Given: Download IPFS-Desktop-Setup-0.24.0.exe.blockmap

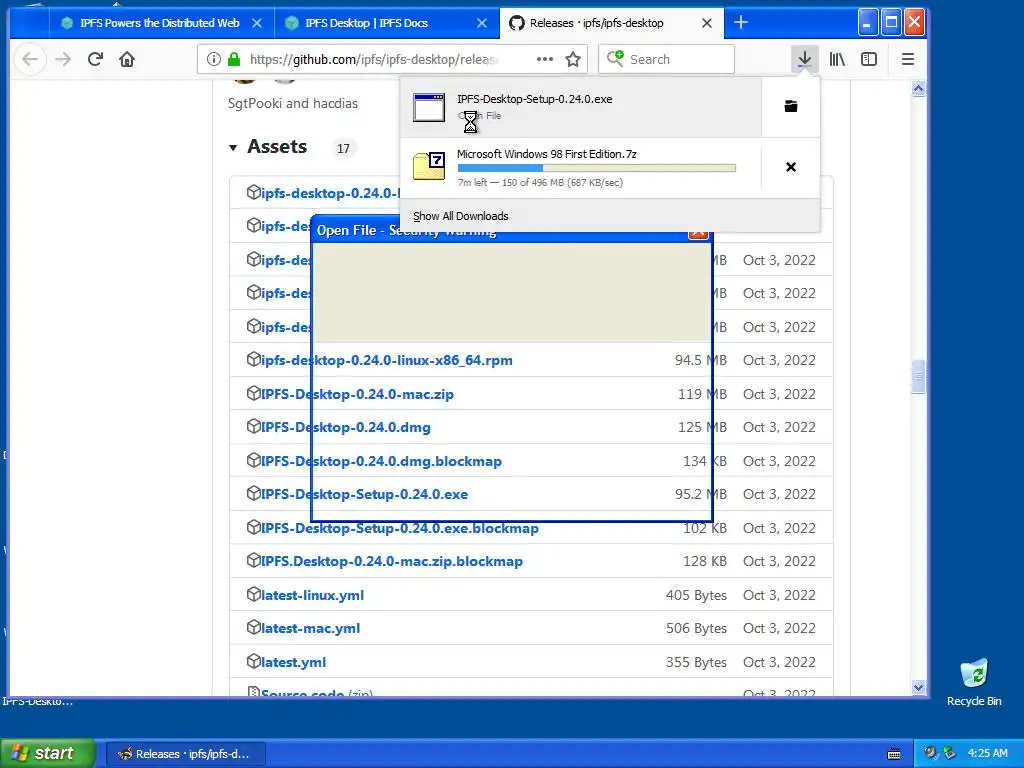Looking at the screenshot, I should [400, 528].
